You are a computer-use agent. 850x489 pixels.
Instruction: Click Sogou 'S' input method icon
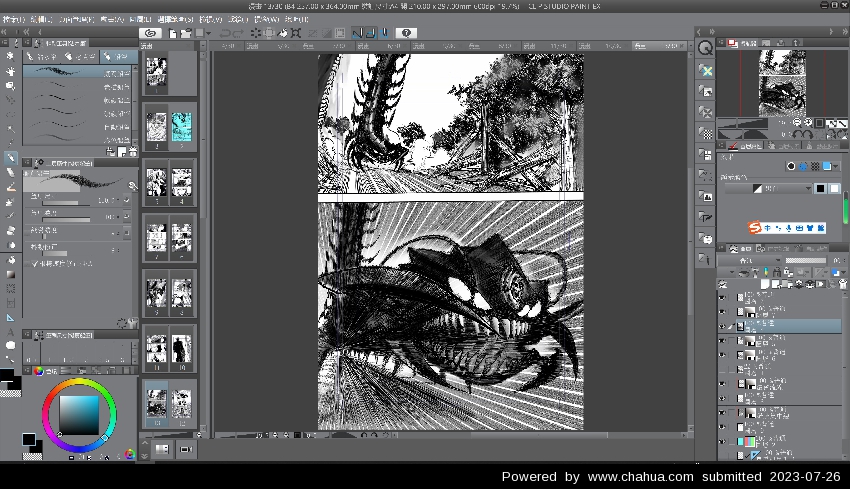click(755, 228)
